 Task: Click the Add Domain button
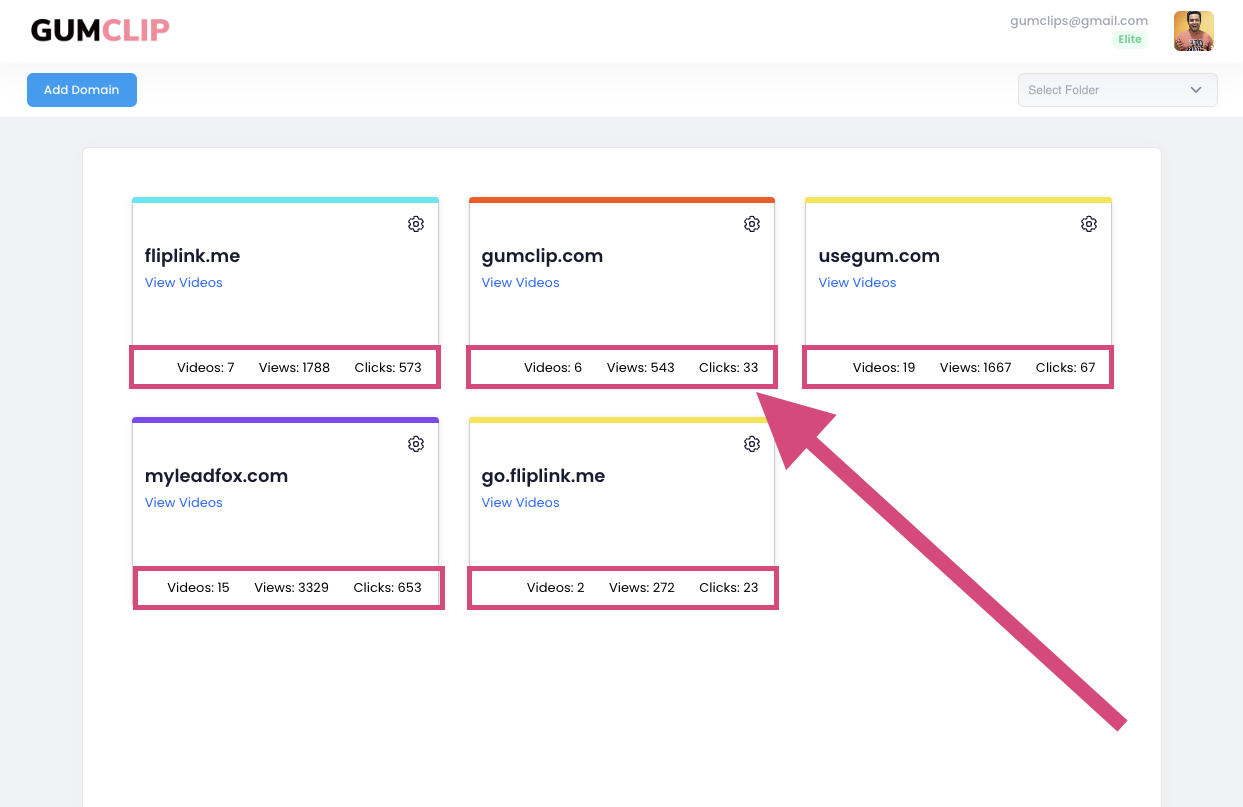tap(82, 90)
